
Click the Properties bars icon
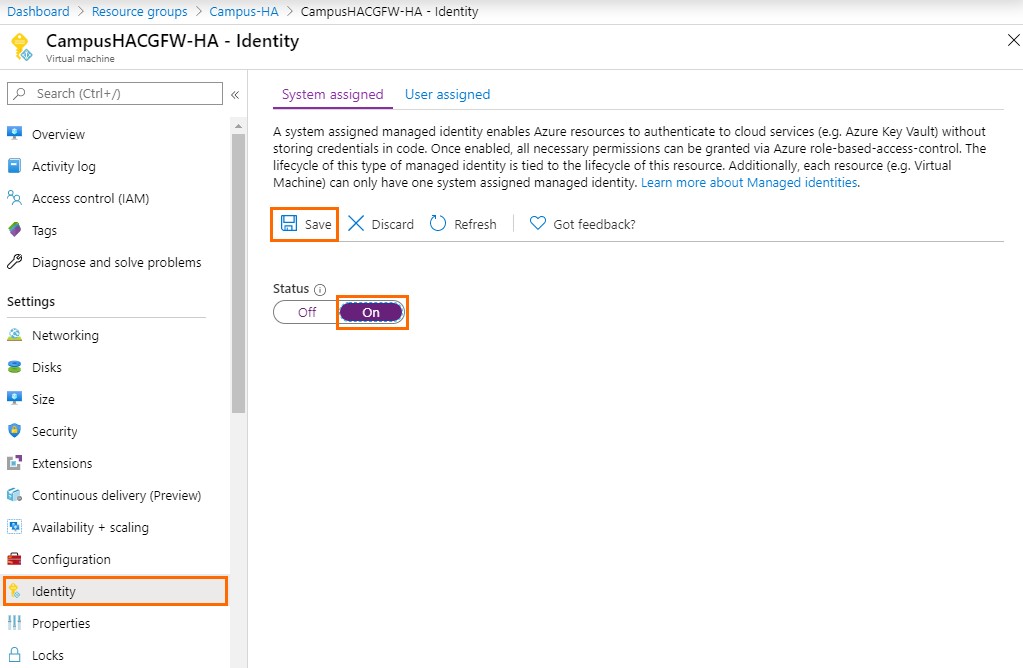click(x=14, y=622)
